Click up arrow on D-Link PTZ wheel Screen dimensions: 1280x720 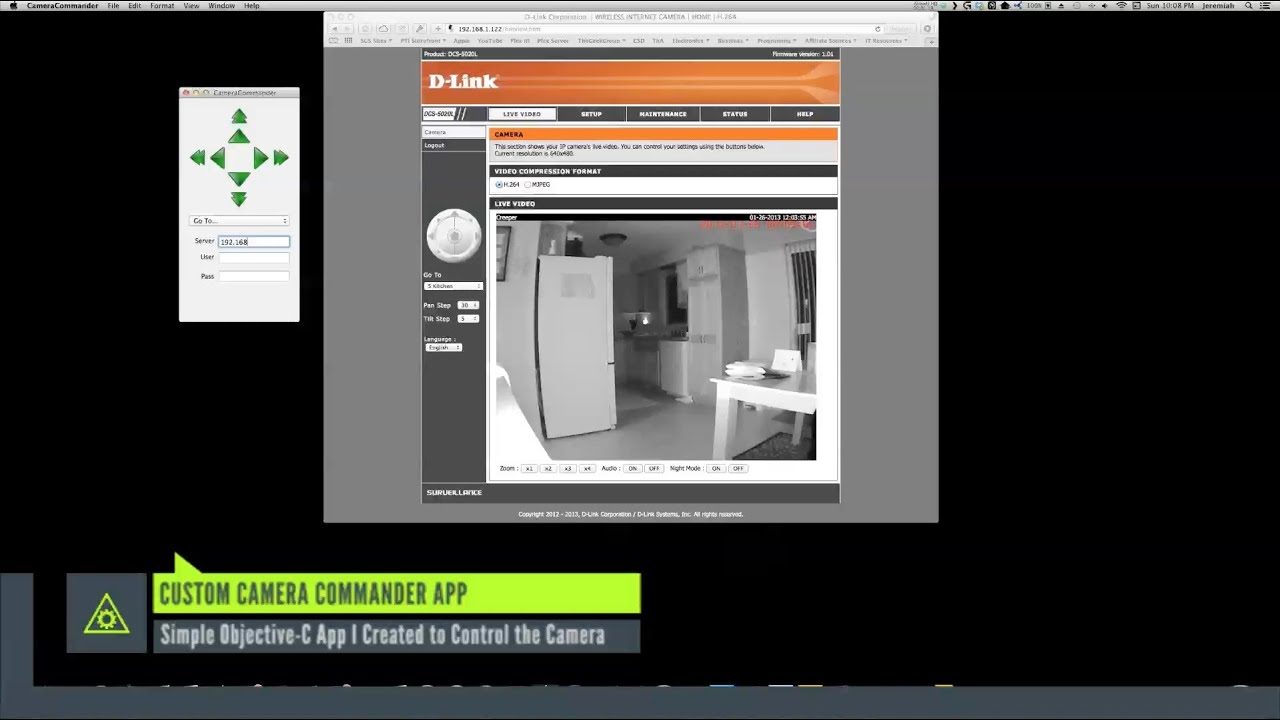tap(454, 215)
